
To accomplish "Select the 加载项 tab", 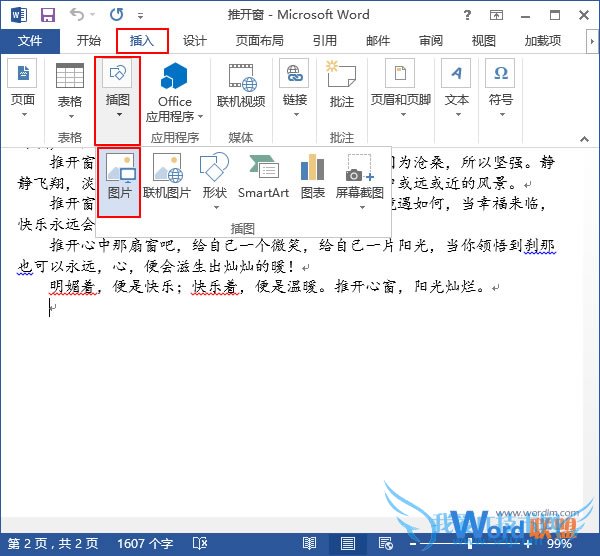I will (543, 41).
